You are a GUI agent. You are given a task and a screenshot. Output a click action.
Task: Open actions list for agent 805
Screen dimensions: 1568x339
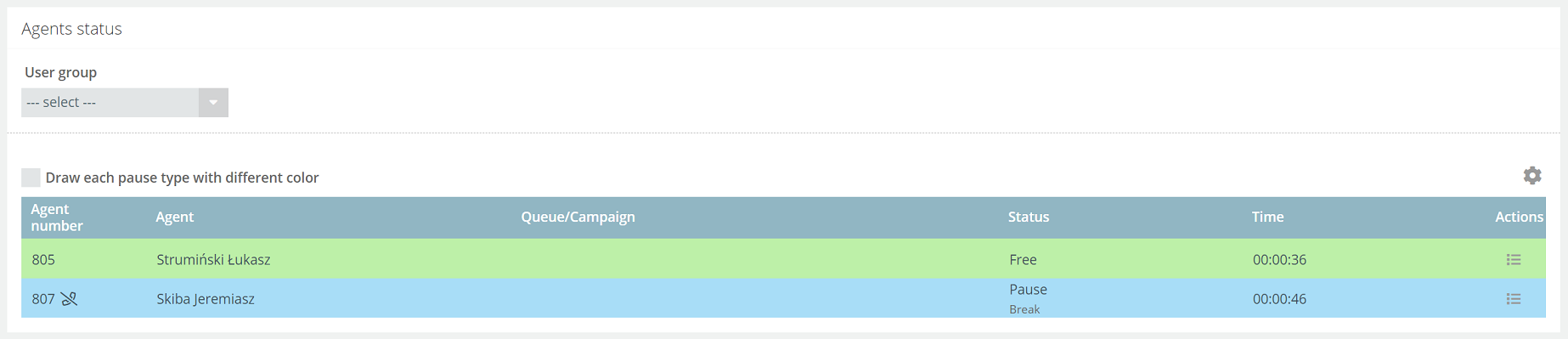1513,259
